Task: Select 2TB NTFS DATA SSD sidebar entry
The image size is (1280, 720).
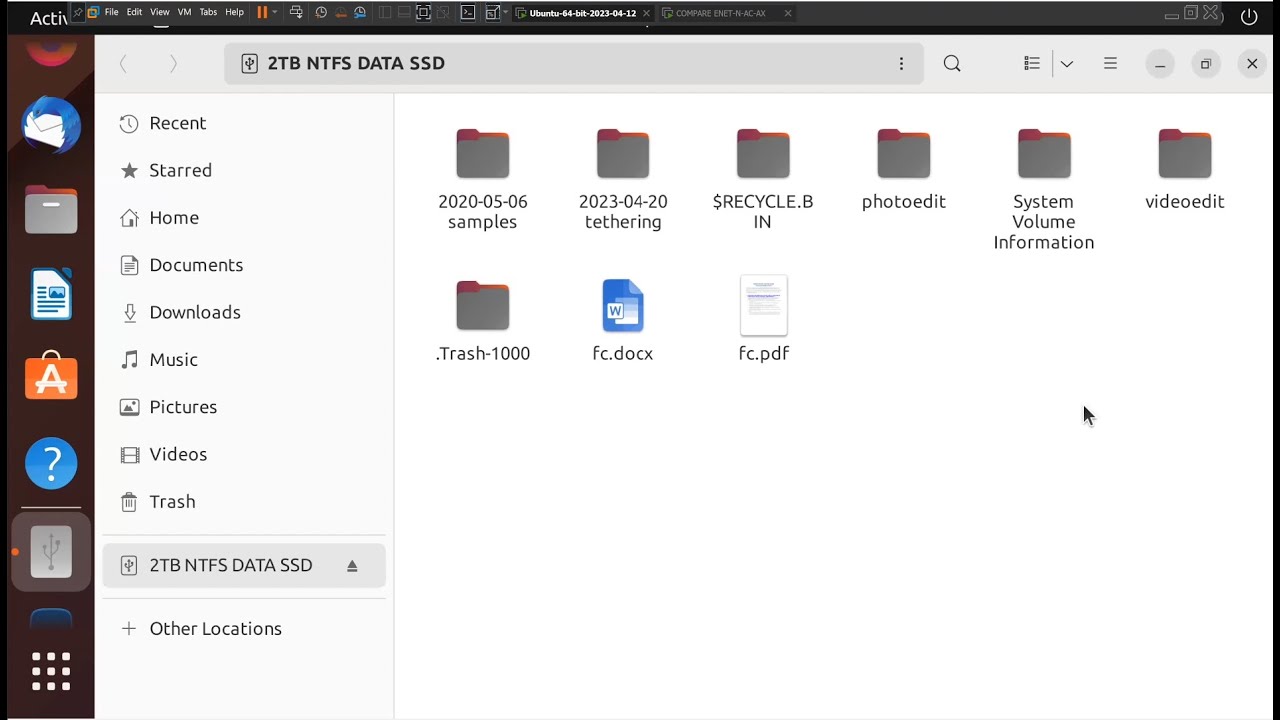Action: coord(244,565)
